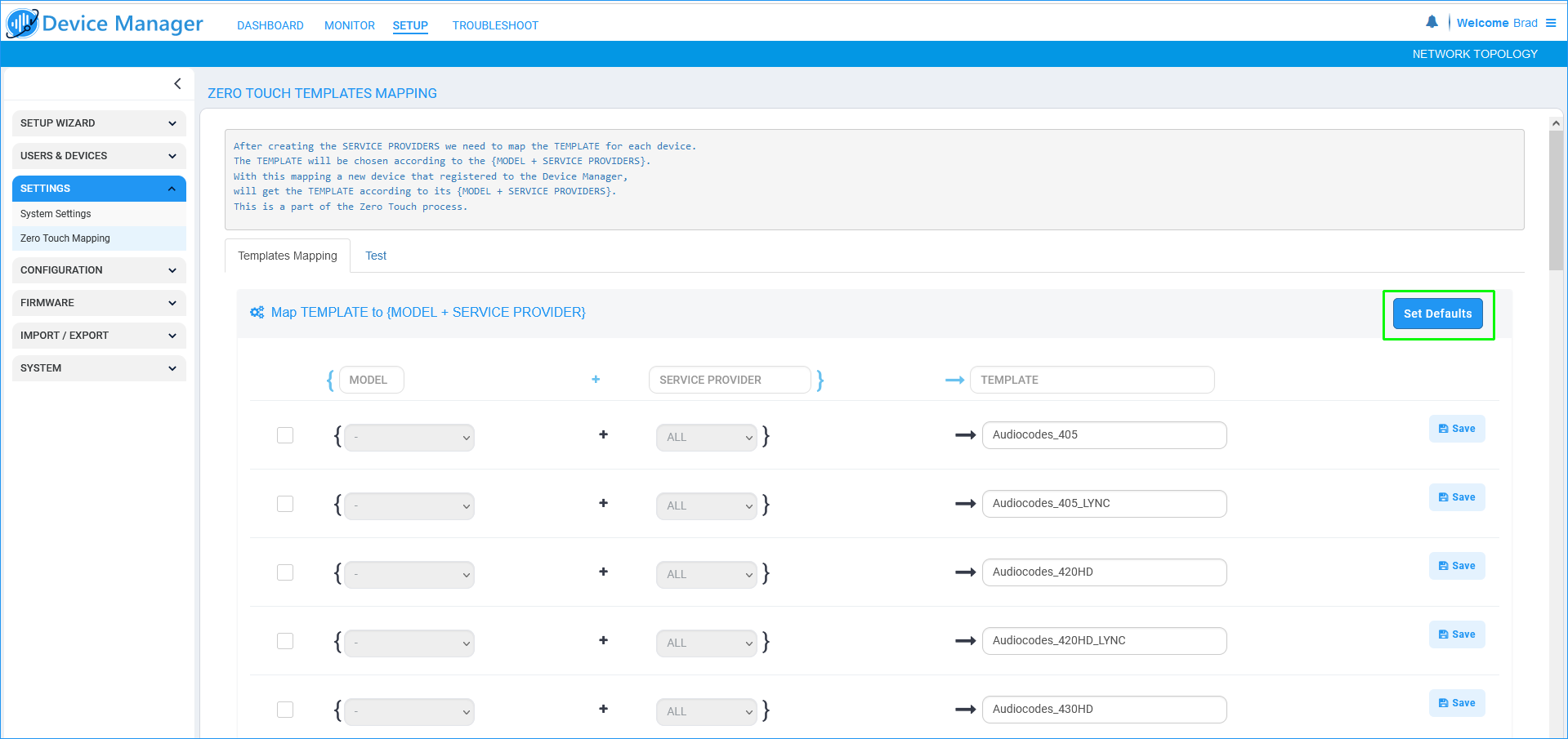
Task: Expand the CONFIGURATION section
Action: (x=99, y=270)
